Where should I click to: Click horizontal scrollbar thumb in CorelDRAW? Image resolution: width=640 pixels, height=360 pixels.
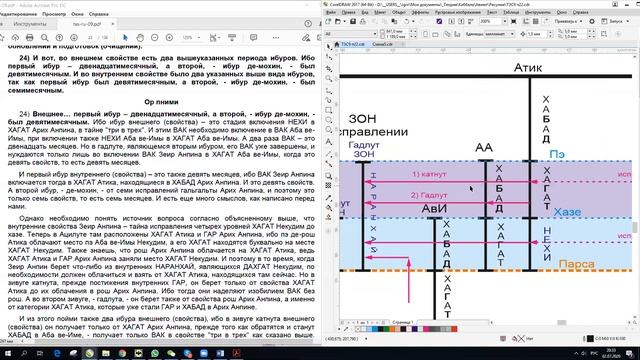coord(562,322)
